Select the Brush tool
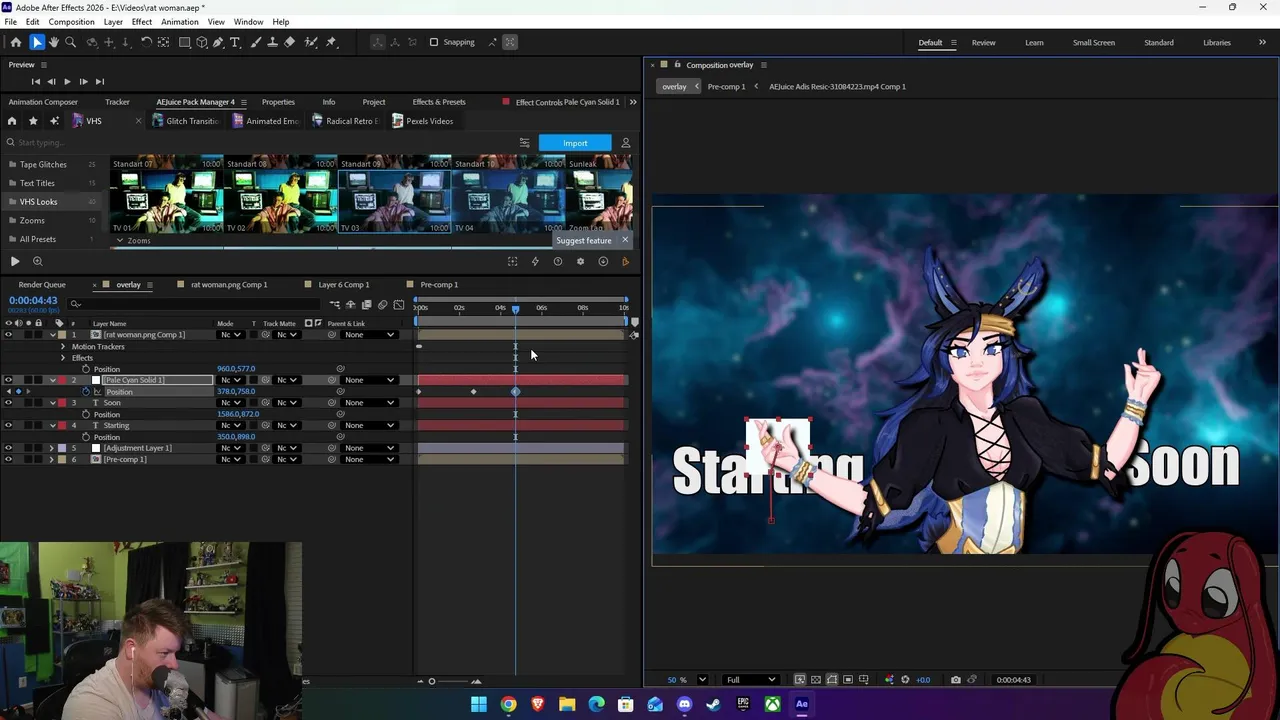The height and width of the screenshot is (720, 1280). [255, 42]
